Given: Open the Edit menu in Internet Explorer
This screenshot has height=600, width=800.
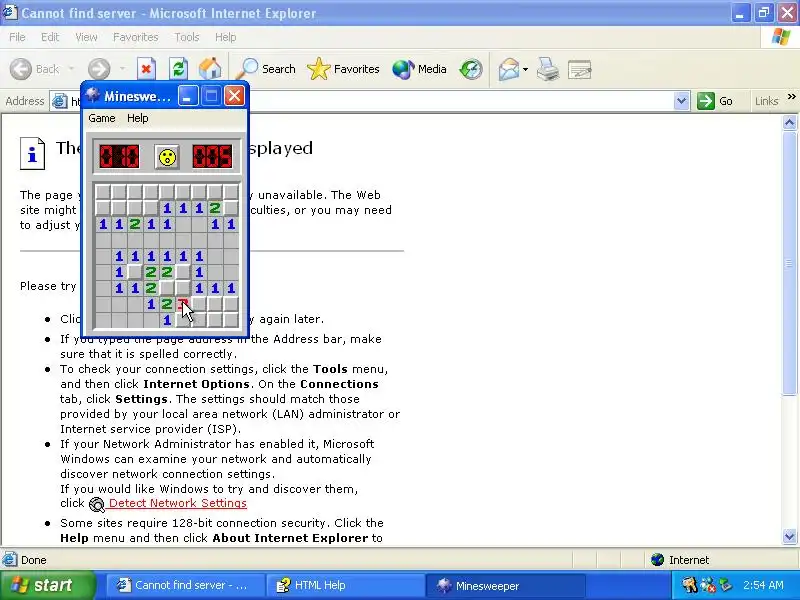Looking at the screenshot, I should 49,37.
